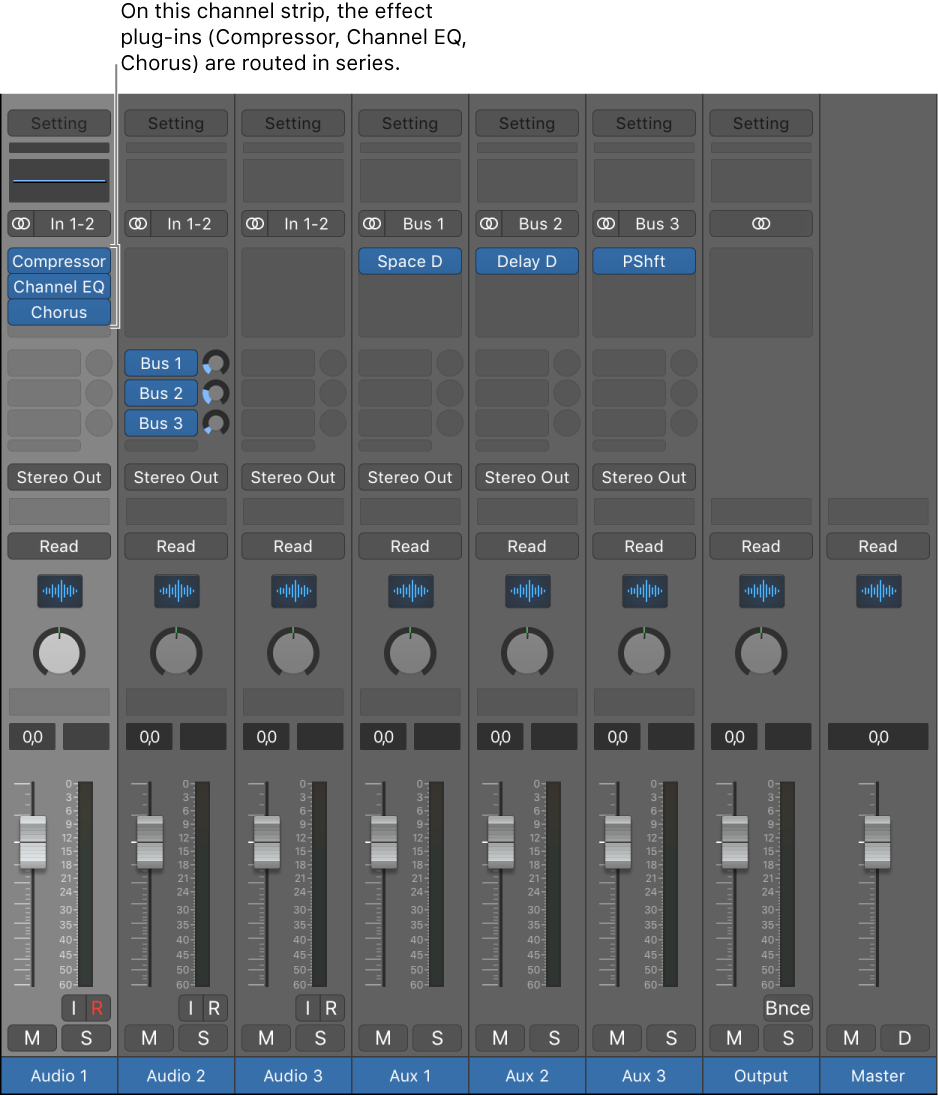Adjust the pan knob on Aux 3

point(643,652)
